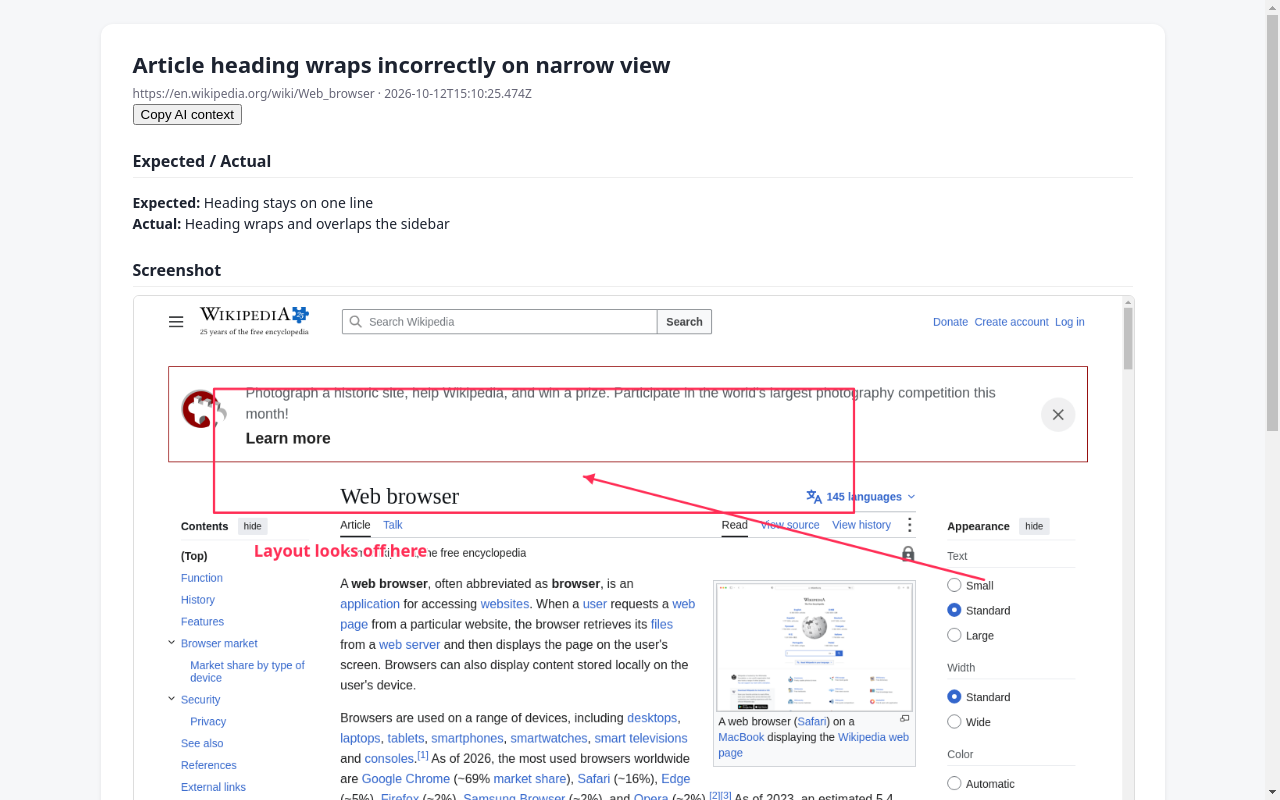Image resolution: width=1280 pixels, height=800 pixels.
Task: Click the page protection padlock icon
Action: [908, 553]
